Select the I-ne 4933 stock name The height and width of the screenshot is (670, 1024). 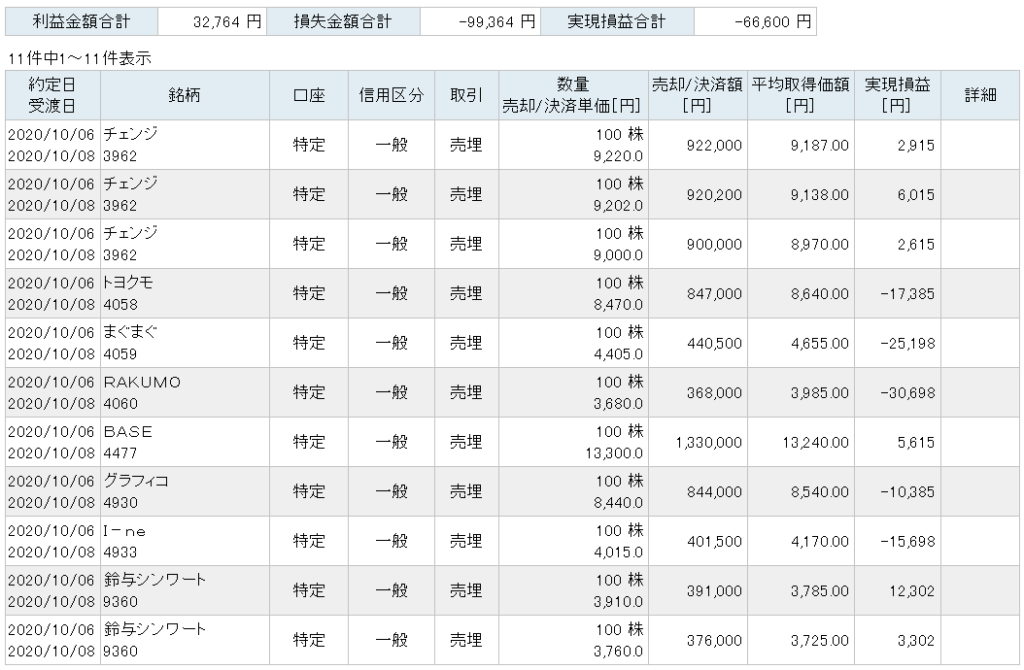click(185, 541)
